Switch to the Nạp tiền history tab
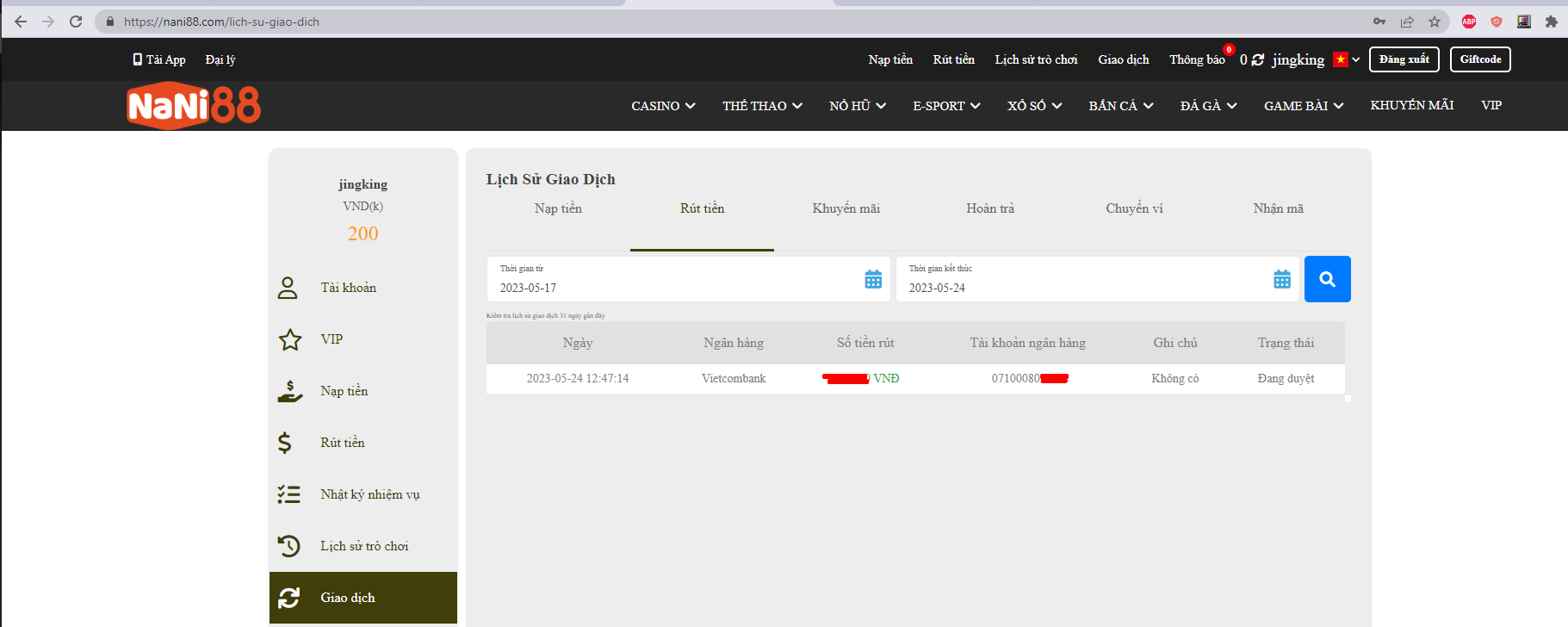1568x627 pixels. [558, 208]
